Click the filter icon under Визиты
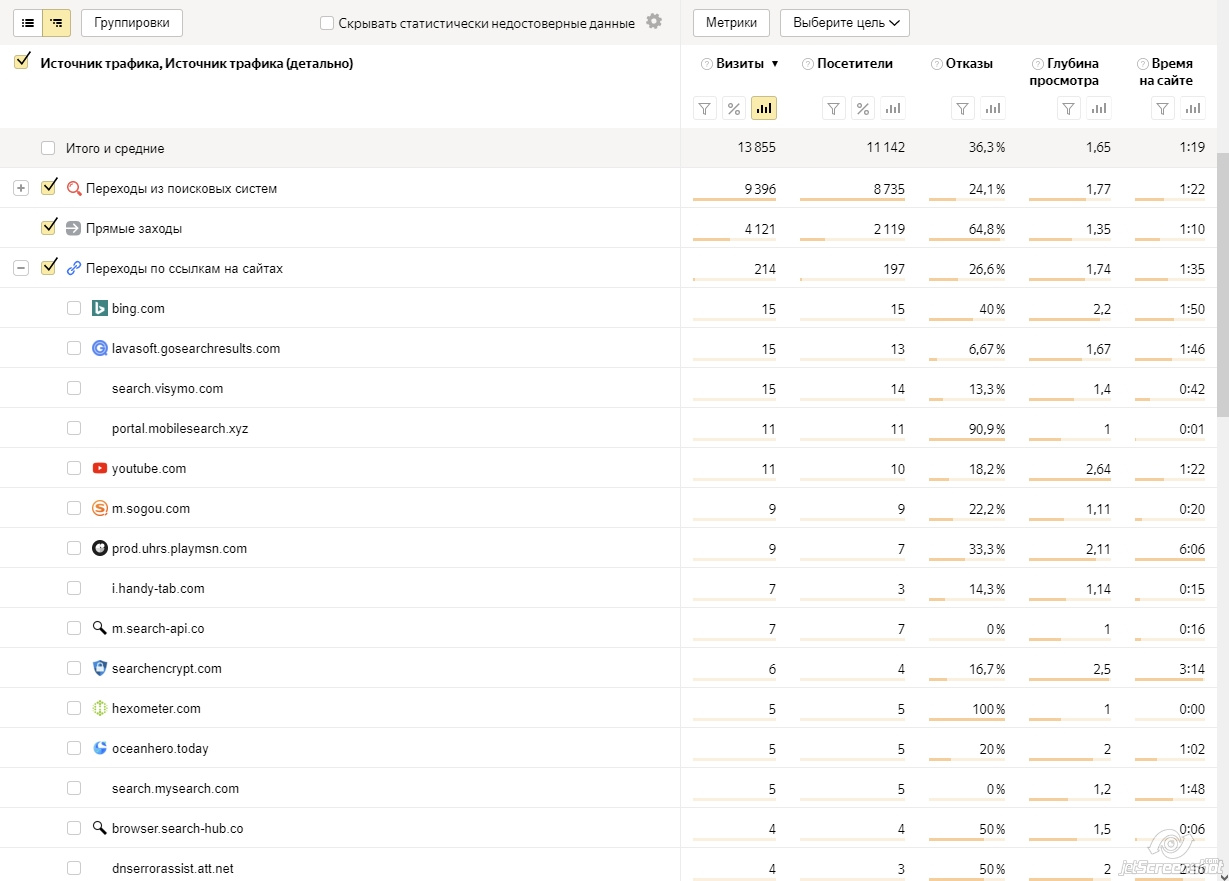The height and width of the screenshot is (881, 1229). [x=705, y=108]
